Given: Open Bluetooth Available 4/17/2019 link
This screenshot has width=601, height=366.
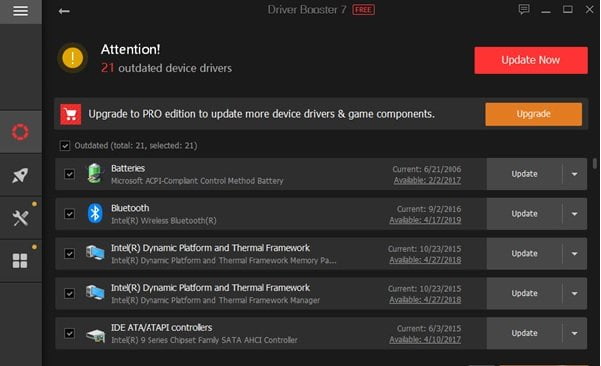Looking at the screenshot, I should click(x=425, y=220).
